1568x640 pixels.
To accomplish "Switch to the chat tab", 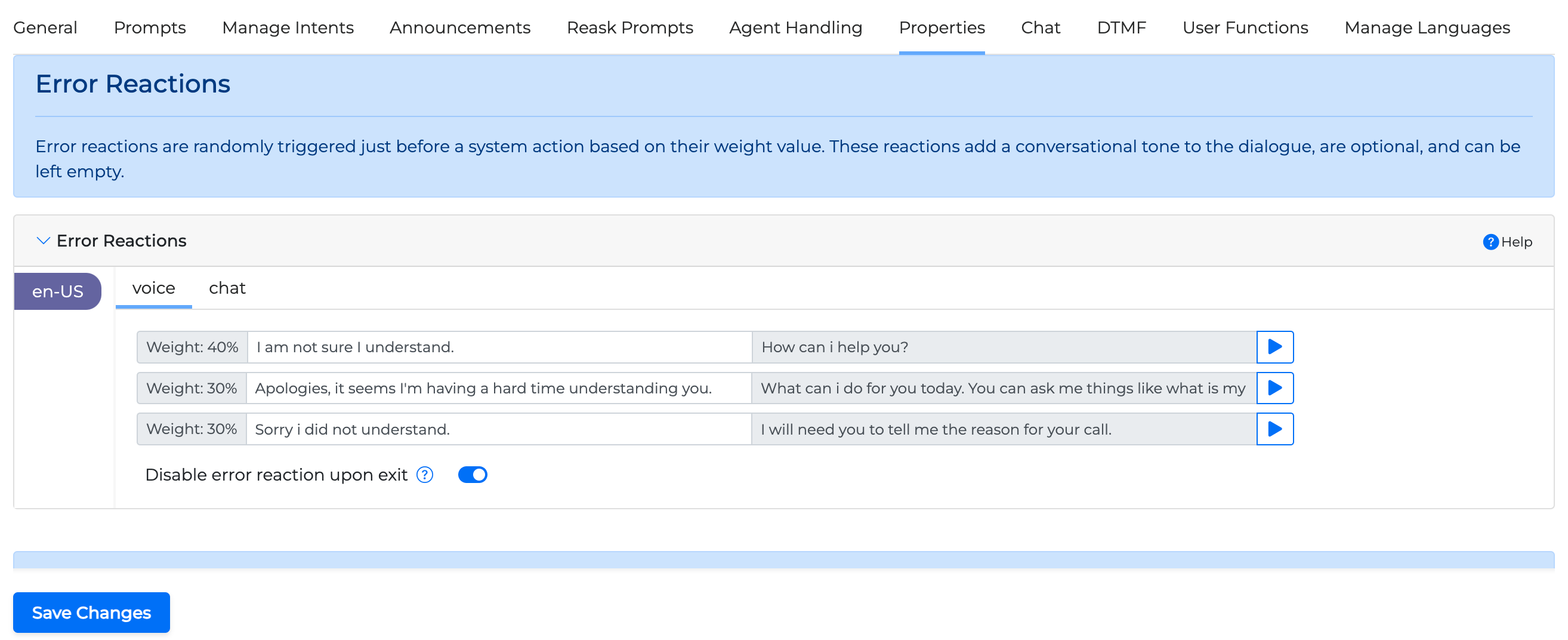I will click(x=227, y=288).
